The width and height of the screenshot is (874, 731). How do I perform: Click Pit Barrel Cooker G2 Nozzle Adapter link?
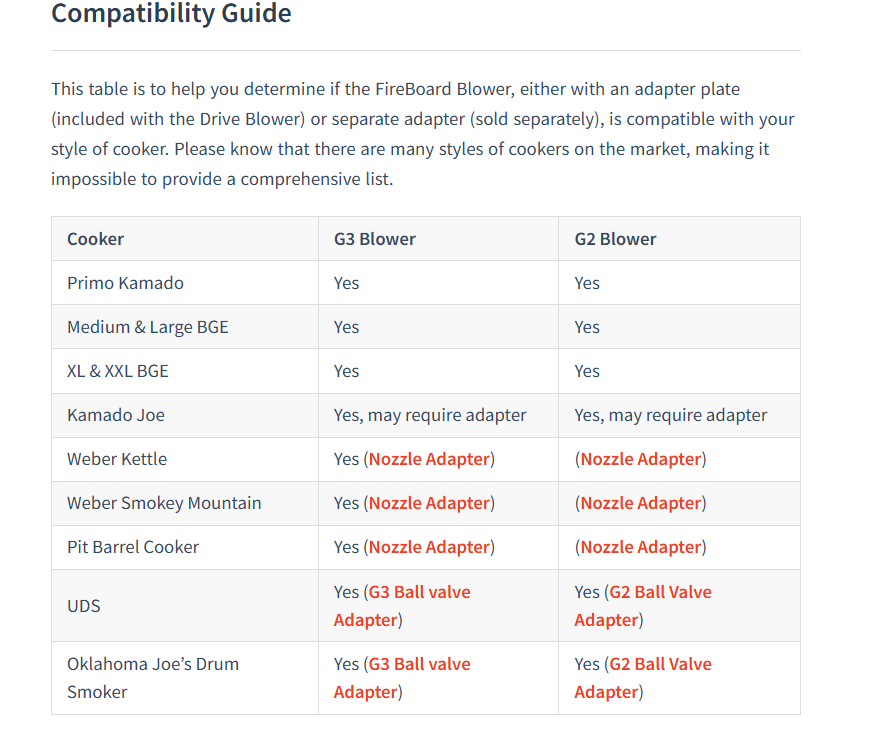pyautogui.click(x=641, y=547)
